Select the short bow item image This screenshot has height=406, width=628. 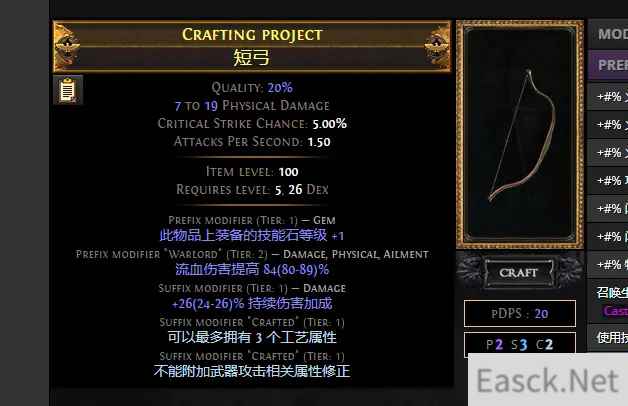(520, 135)
